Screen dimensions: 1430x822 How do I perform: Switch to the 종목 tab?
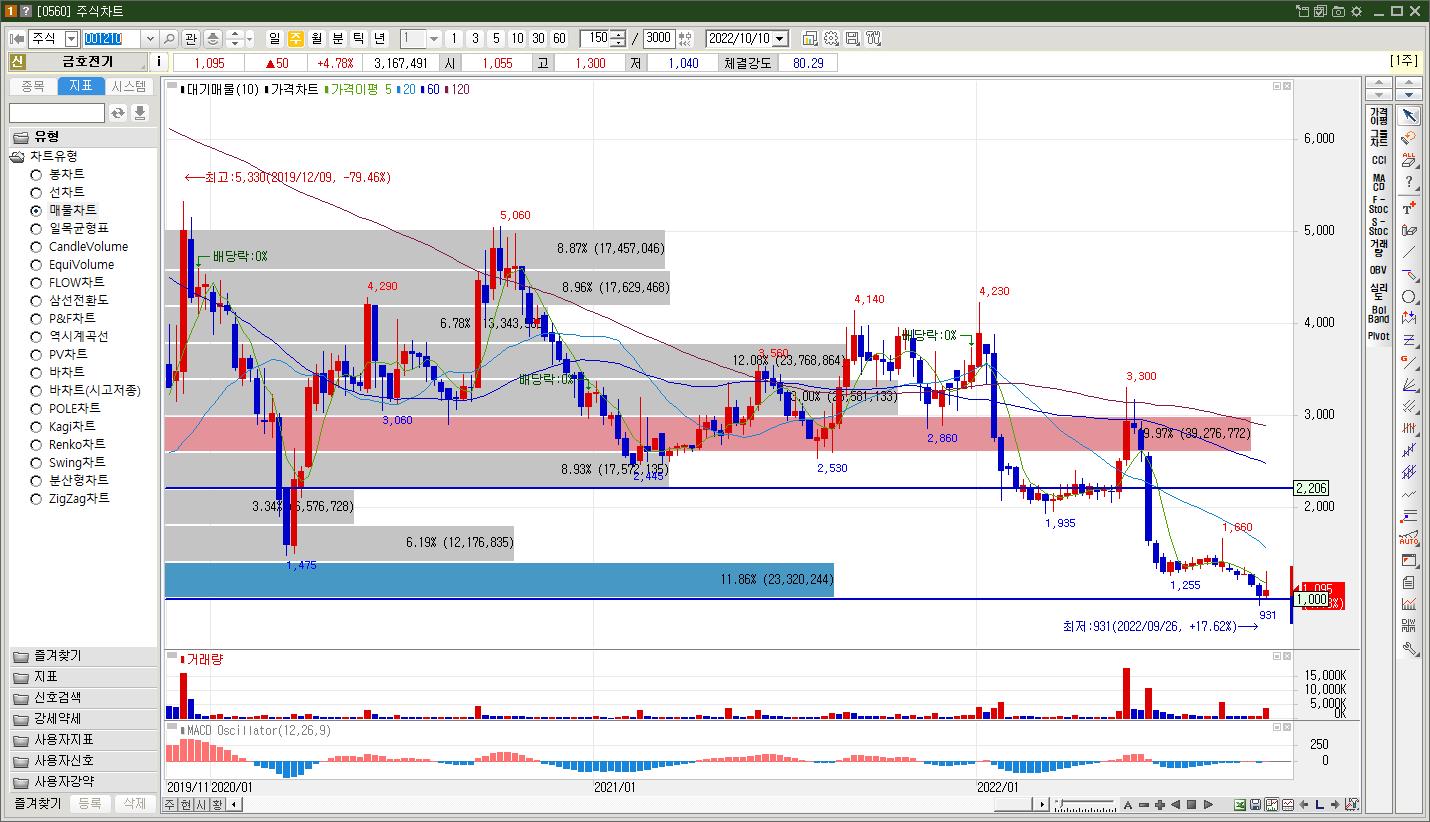(33, 87)
